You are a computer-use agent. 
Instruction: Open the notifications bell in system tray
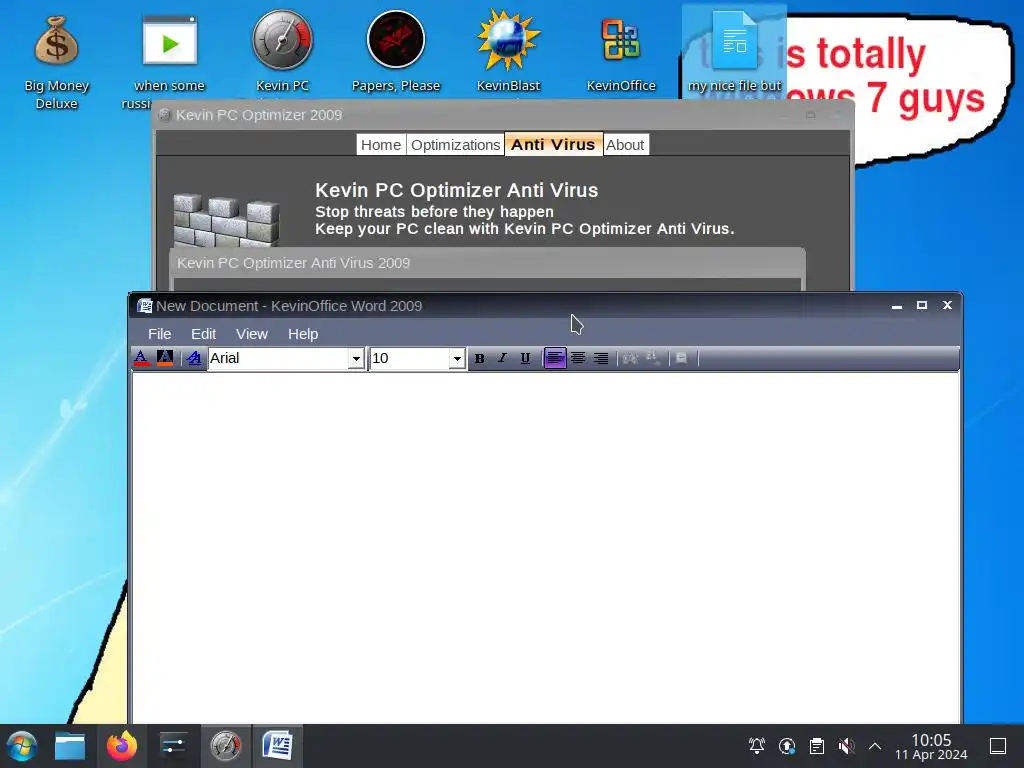757,746
